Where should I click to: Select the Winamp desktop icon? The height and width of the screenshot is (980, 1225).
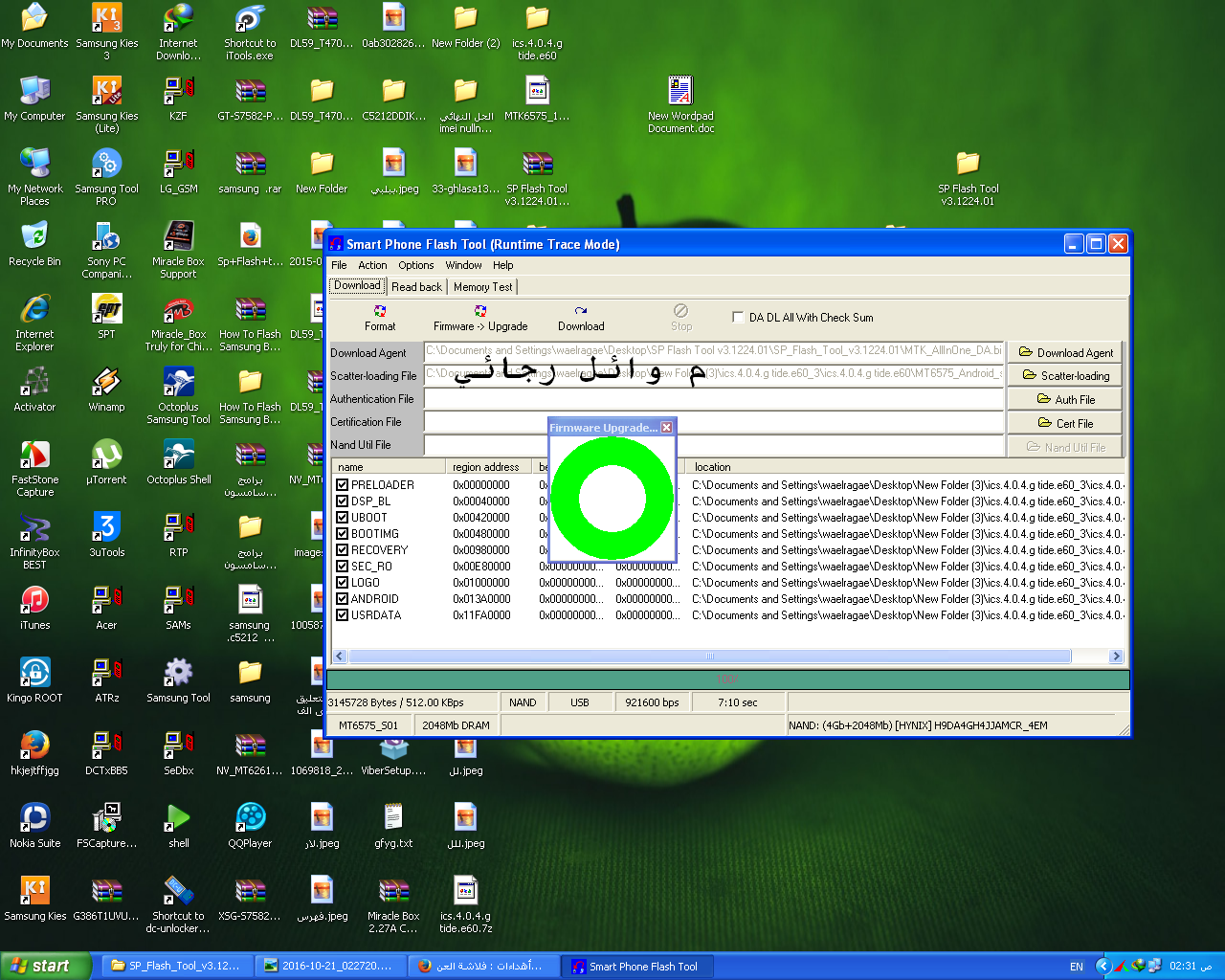[106, 390]
